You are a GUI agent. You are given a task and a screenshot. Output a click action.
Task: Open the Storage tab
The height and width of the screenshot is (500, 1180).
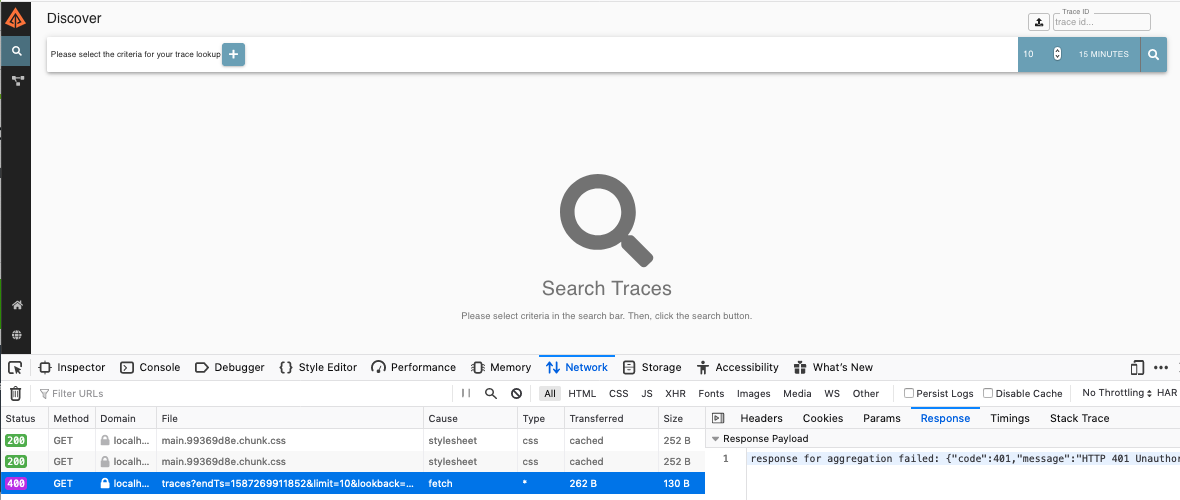point(652,367)
